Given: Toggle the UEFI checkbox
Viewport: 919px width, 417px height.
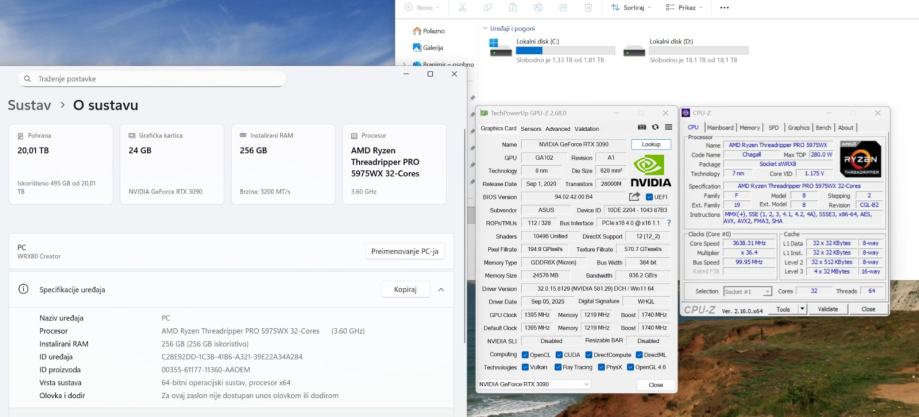Looking at the screenshot, I should 650,197.
